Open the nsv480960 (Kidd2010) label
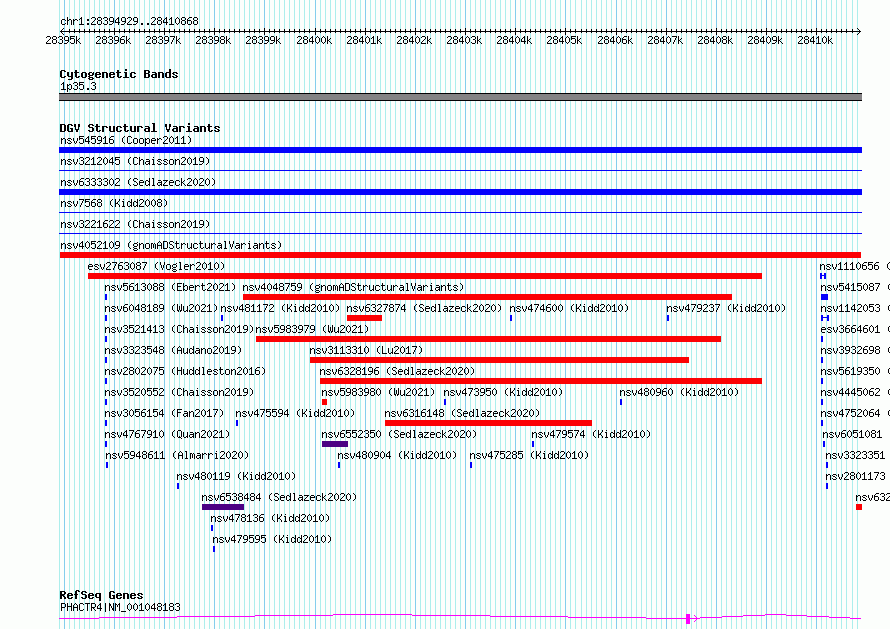 click(679, 392)
